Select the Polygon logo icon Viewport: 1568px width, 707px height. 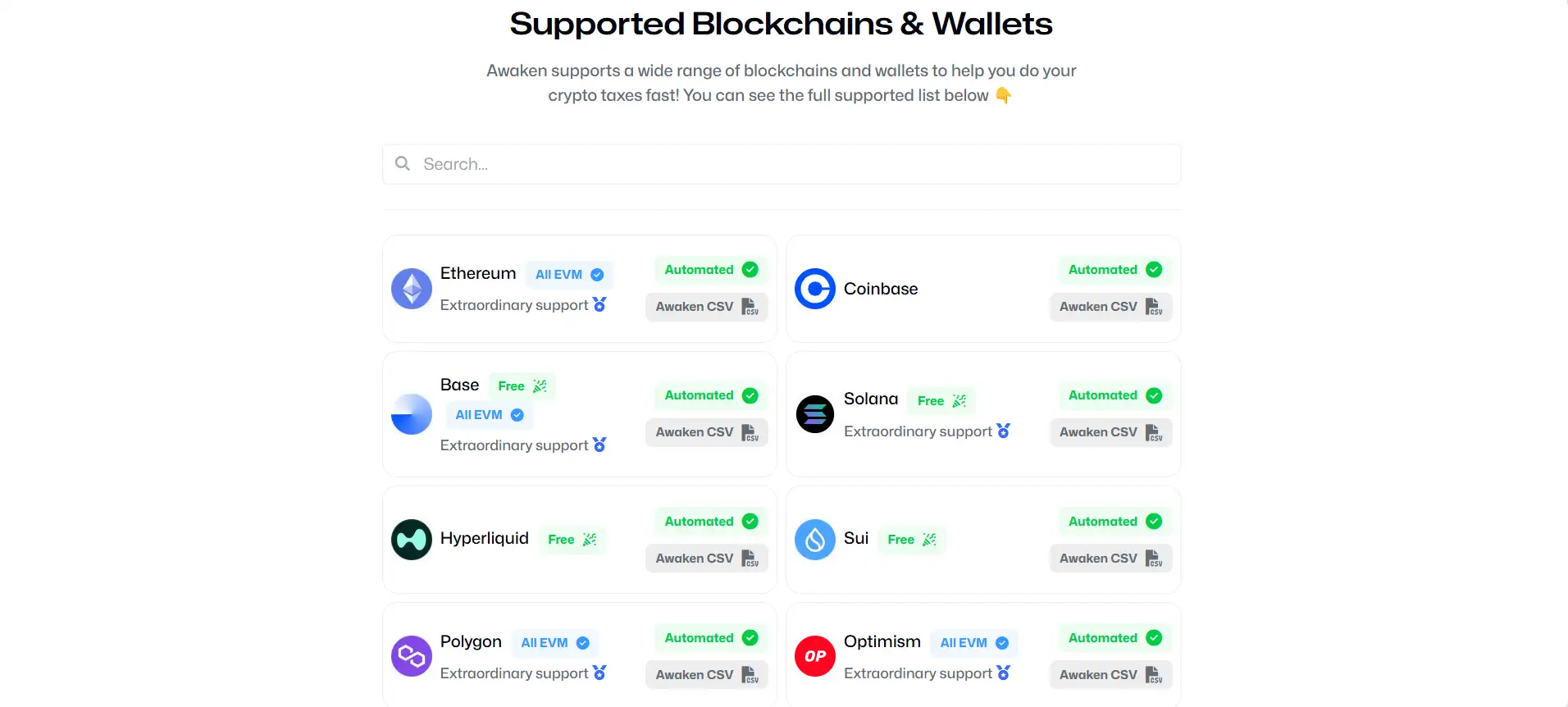tap(412, 656)
